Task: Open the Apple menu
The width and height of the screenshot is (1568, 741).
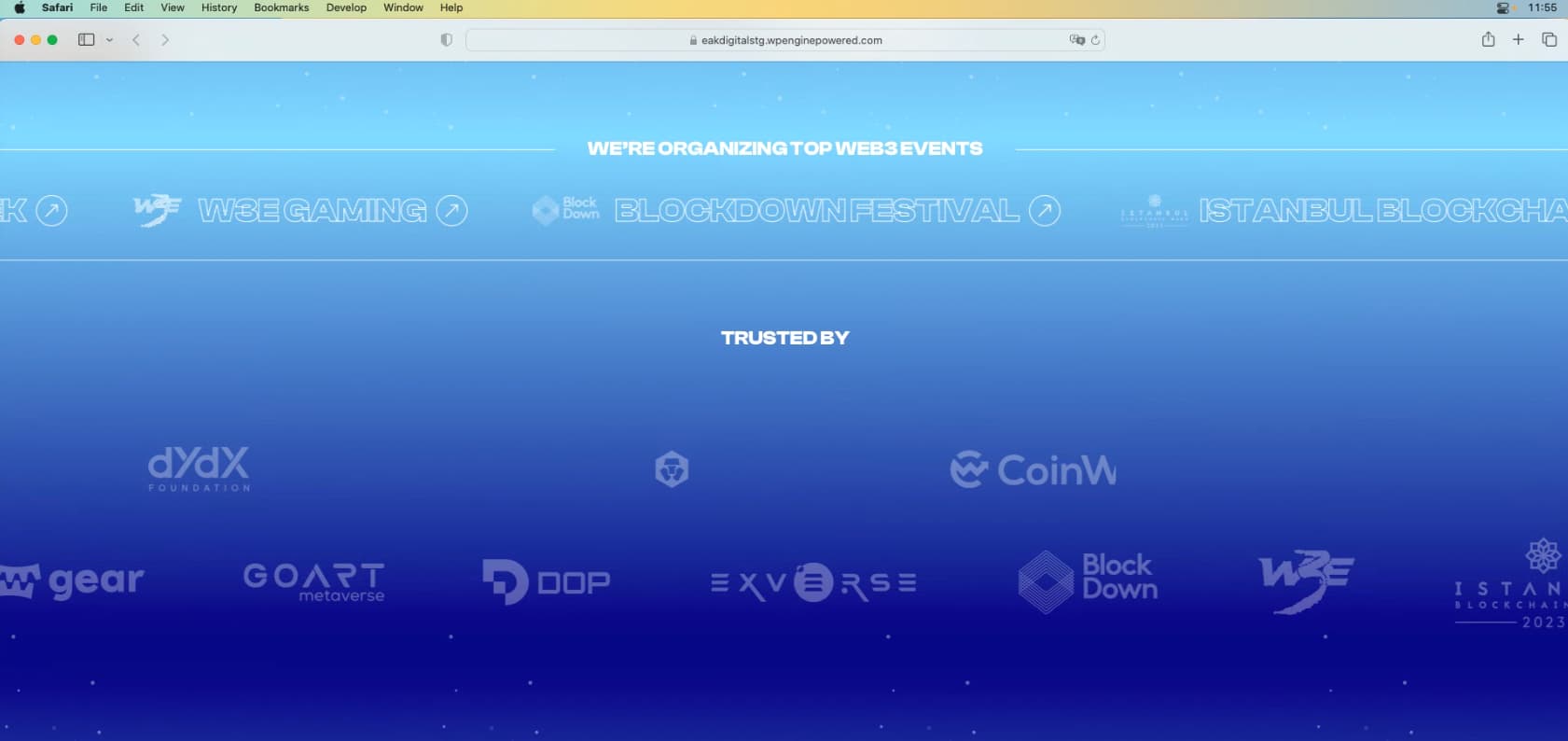Action: [20, 7]
